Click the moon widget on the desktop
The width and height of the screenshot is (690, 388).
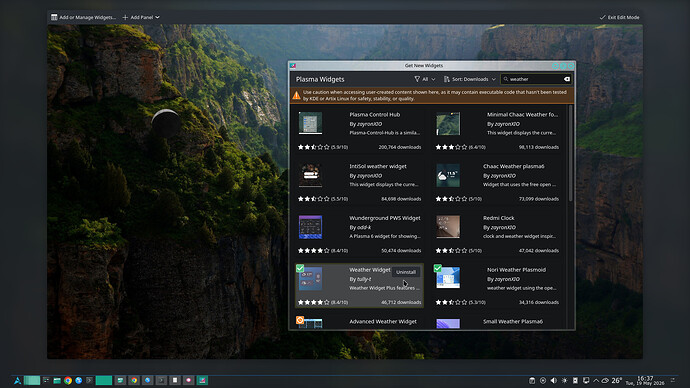[x=166, y=124]
